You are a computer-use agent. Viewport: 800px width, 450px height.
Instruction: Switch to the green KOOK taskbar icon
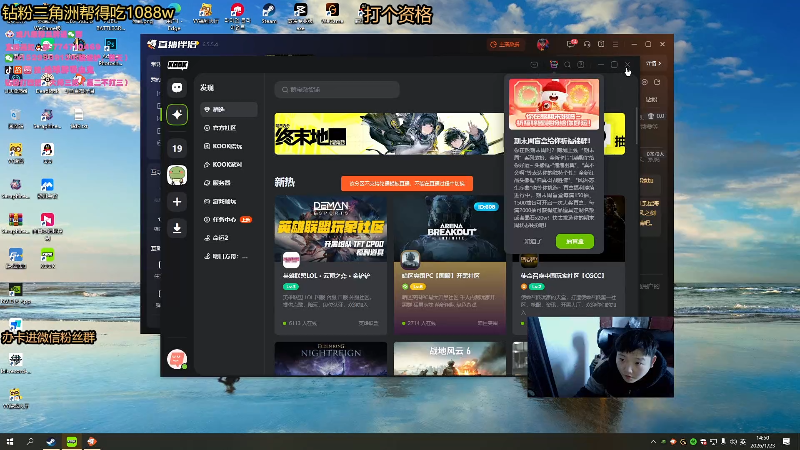[x=71, y=442]
